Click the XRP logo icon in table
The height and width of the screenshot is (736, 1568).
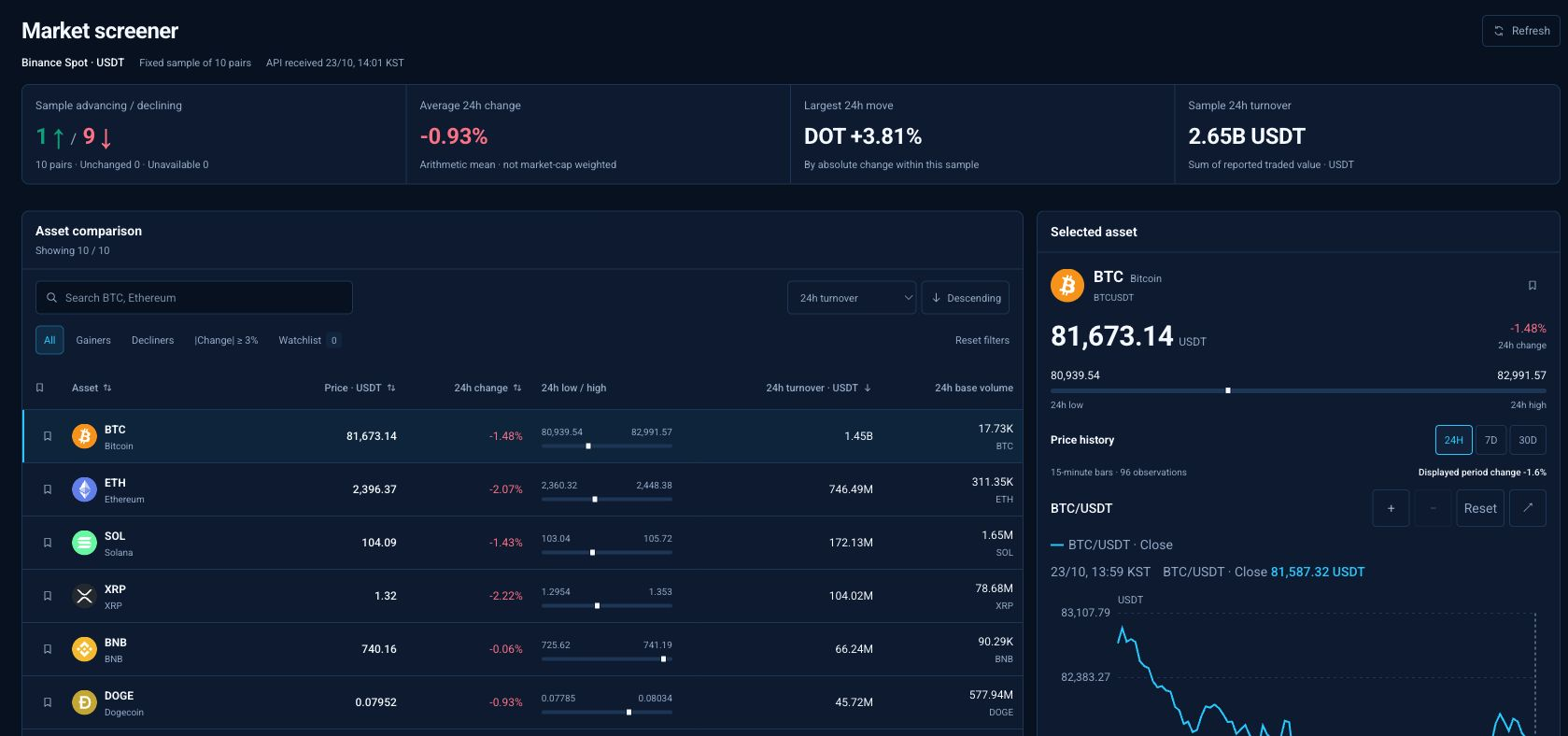point(84,596)
